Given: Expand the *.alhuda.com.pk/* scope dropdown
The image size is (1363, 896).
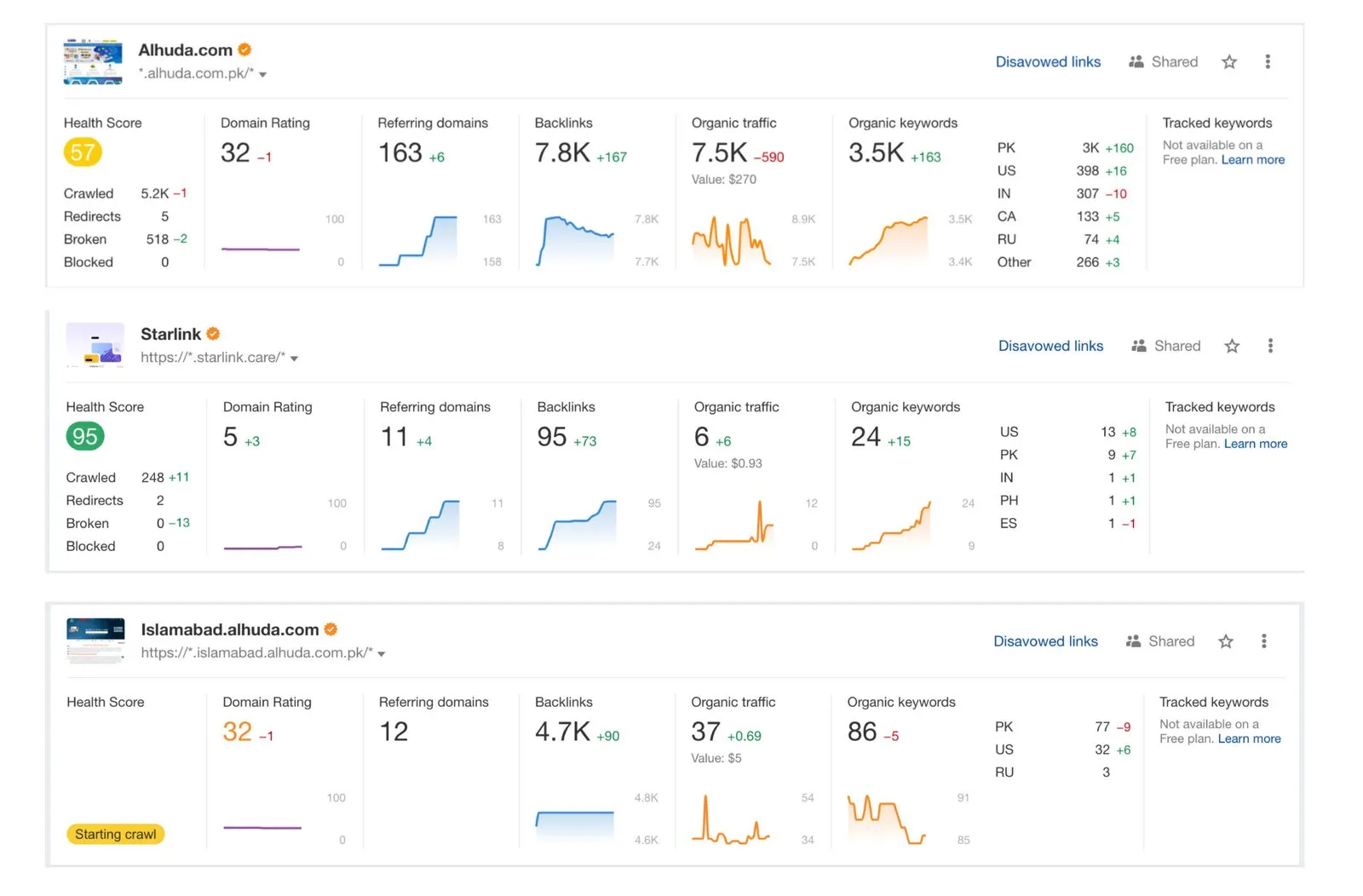Looking at the screenshot, I should point(262,75).
